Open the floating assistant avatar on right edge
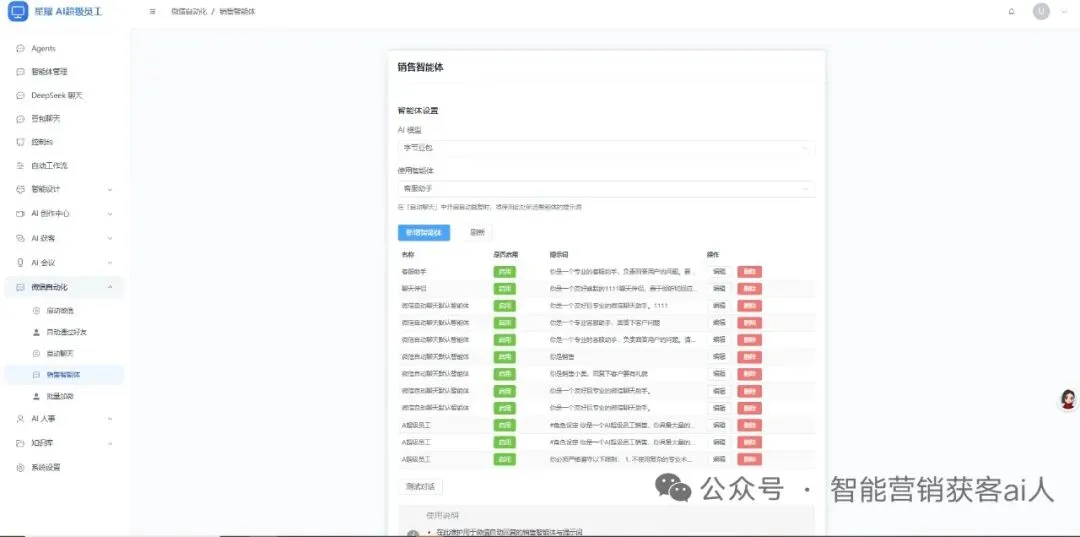 tap(1068, 399)
